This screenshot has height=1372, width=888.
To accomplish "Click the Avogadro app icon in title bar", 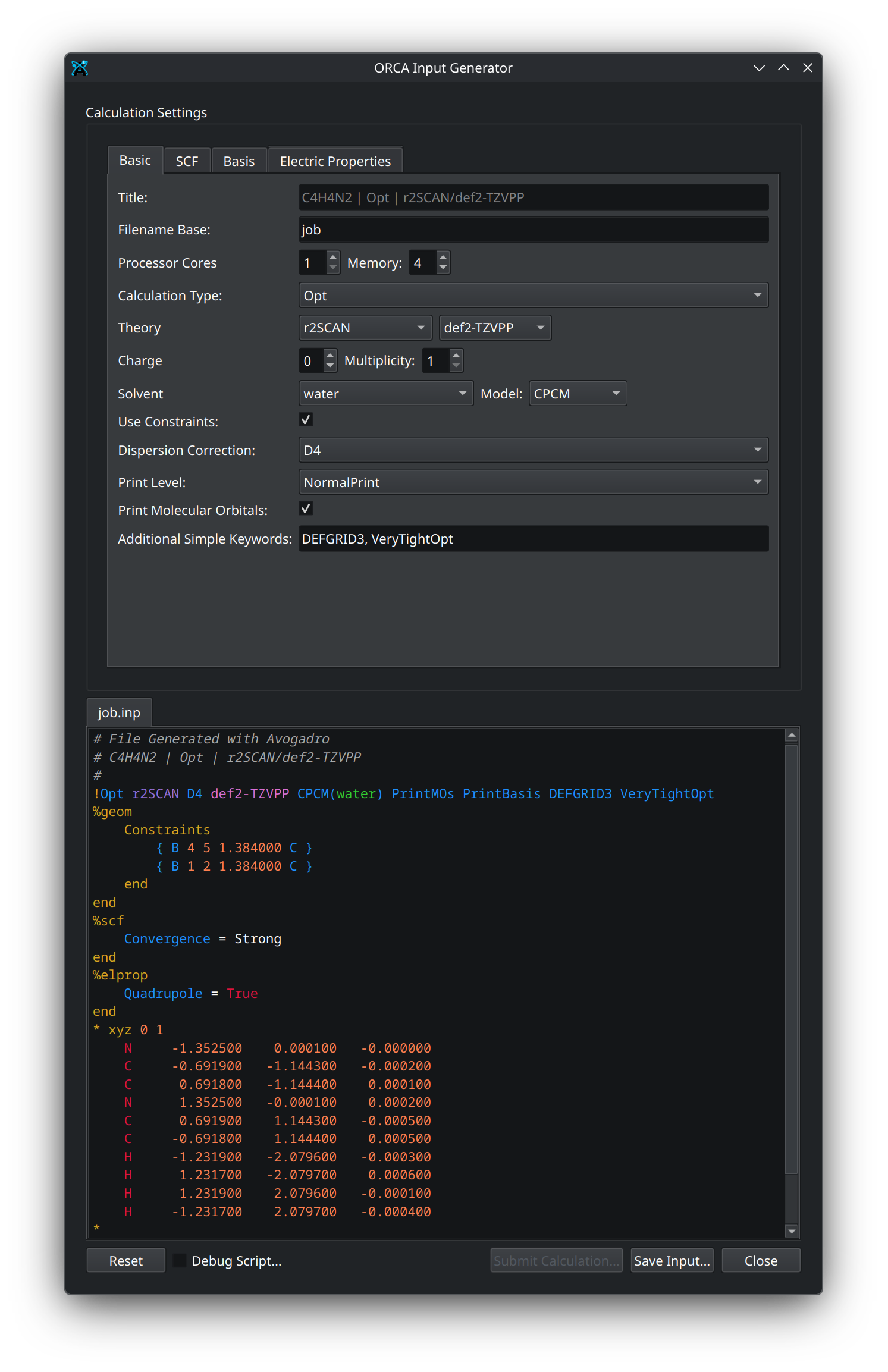I will coord(80,68).
